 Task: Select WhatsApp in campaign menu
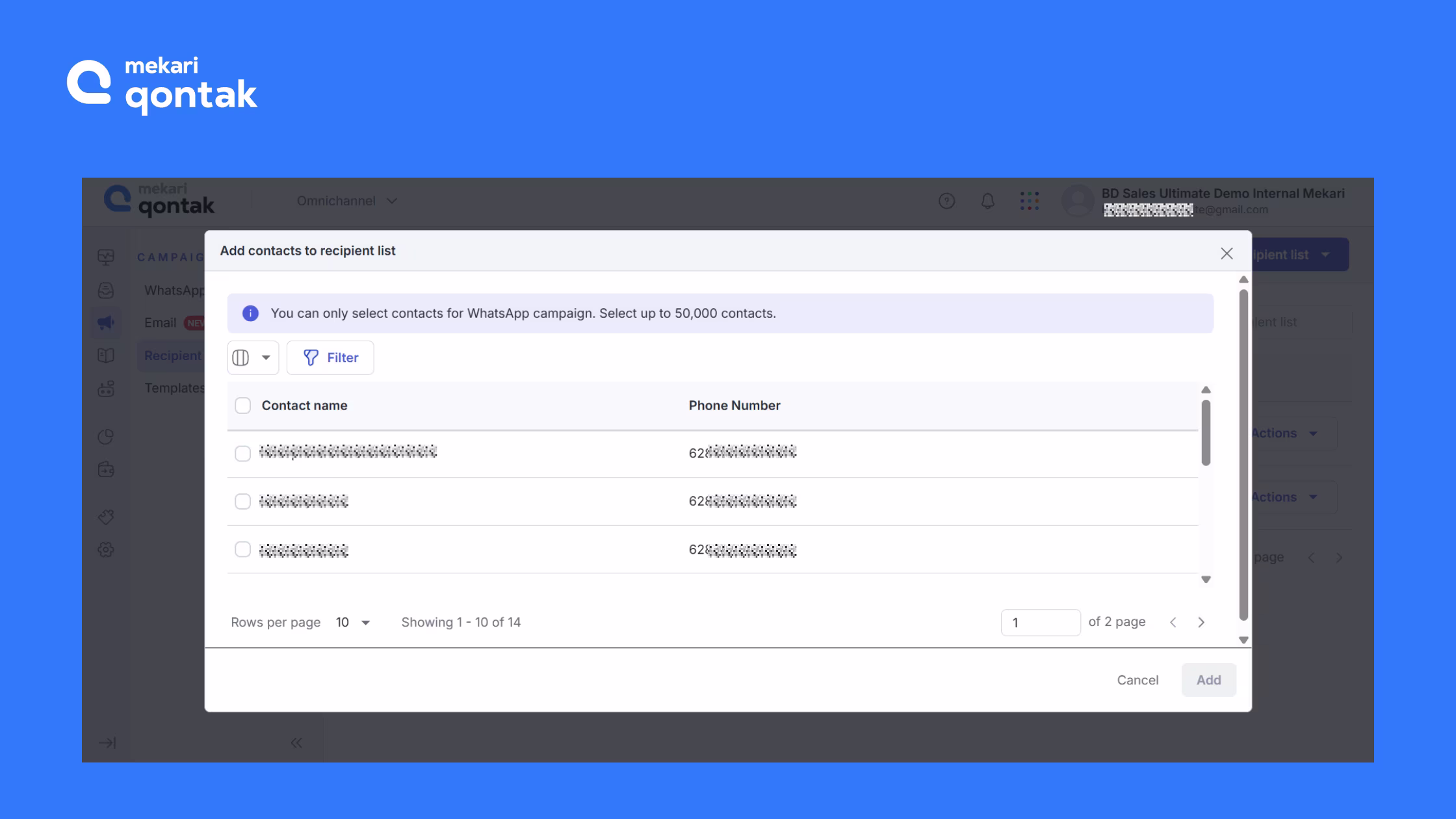(174, 290)
